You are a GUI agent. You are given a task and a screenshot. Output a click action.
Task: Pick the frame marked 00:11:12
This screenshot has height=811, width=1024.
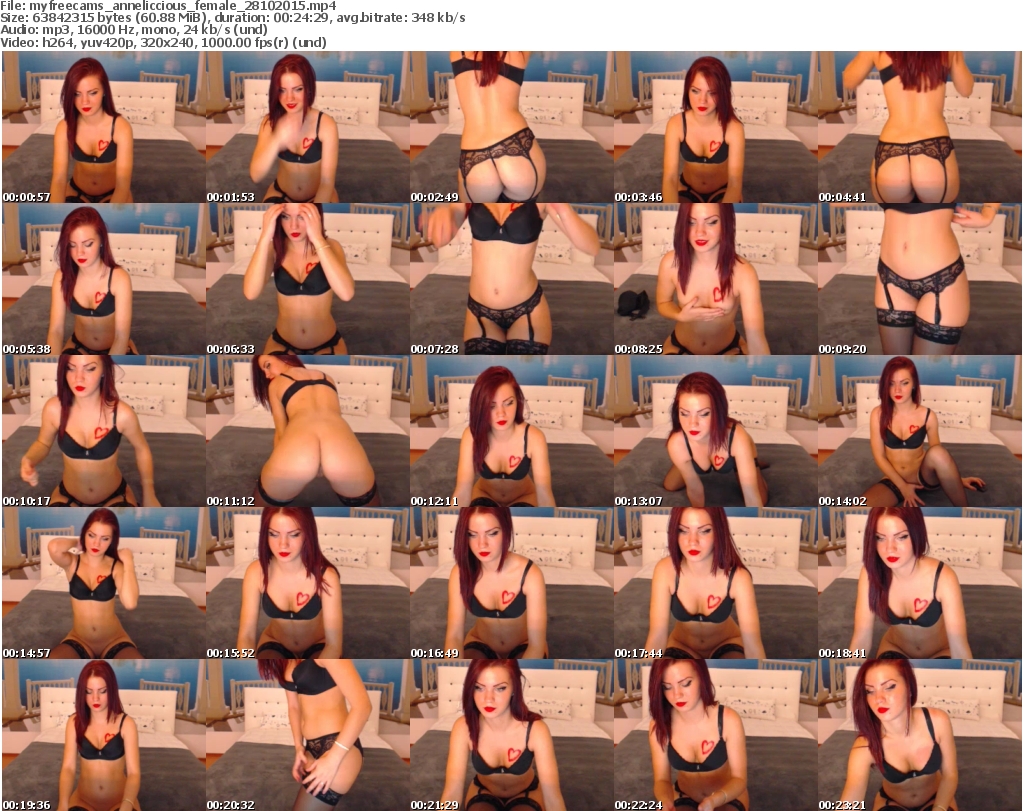pos(308,432)
